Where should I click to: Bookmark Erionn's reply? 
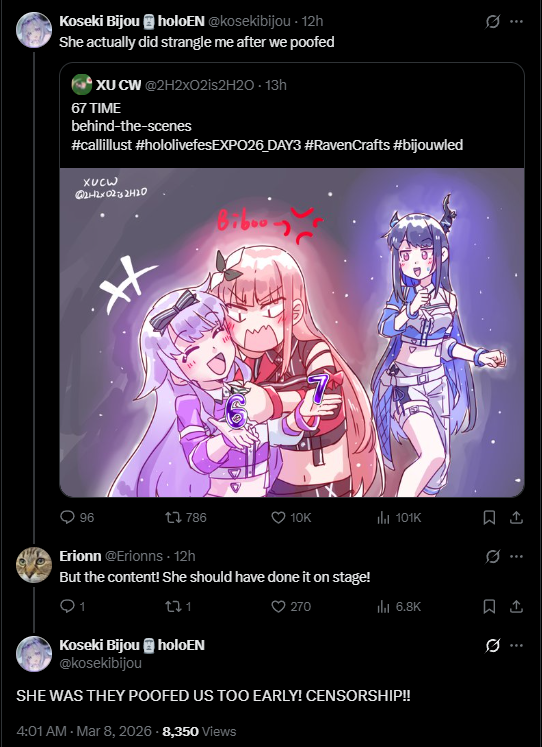[489, 606]
